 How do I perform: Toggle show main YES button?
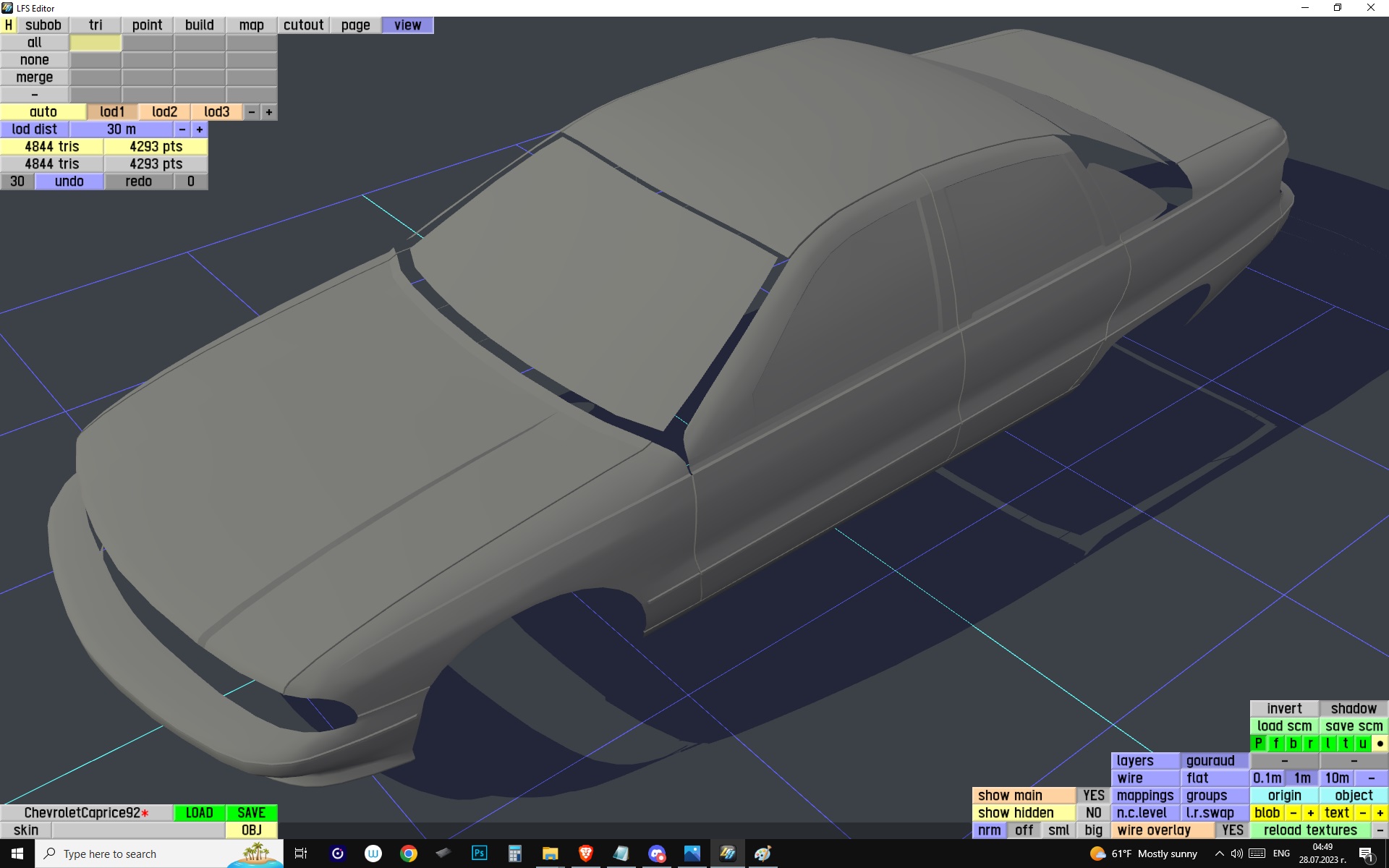(x=1093, y=796)
